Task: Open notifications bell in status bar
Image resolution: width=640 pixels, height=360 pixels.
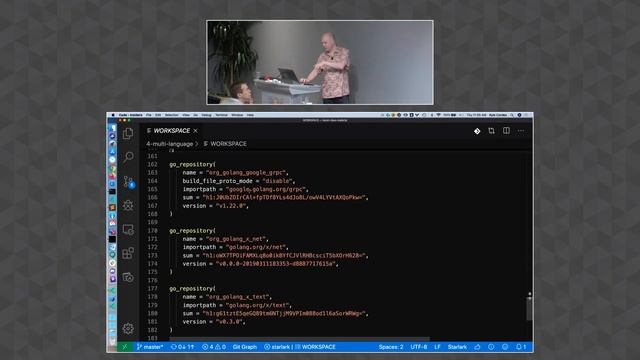Action: [x=521, y=347]
